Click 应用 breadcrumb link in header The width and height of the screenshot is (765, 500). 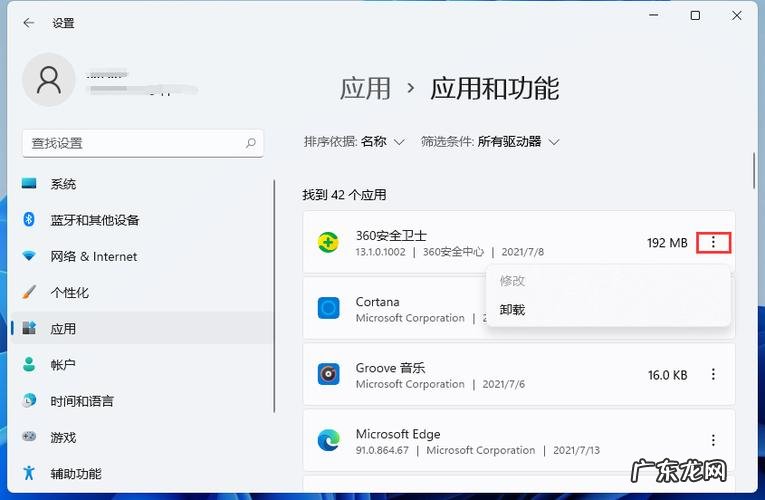click(365, 88)
